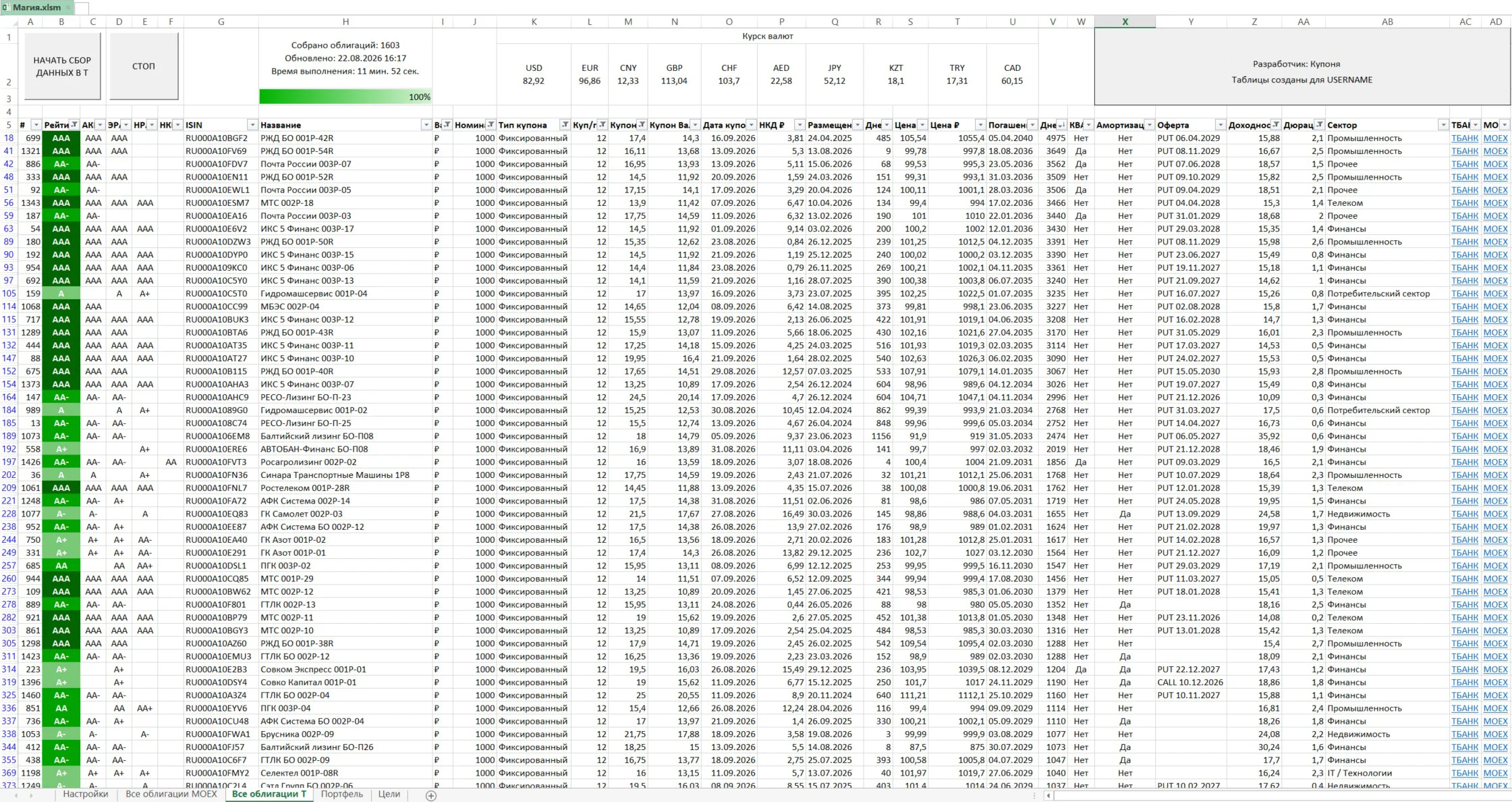Image resolution: width=1512 pixels, height=802 pixels.
Task: Select the CAD 60,15 exchange rate cell
Action: [x=1012, y=74]
